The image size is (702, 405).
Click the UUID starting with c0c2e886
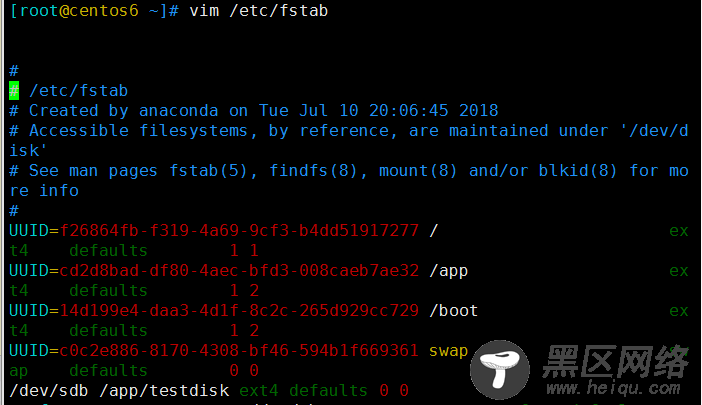pyautogui.click(x=239, y=350)
